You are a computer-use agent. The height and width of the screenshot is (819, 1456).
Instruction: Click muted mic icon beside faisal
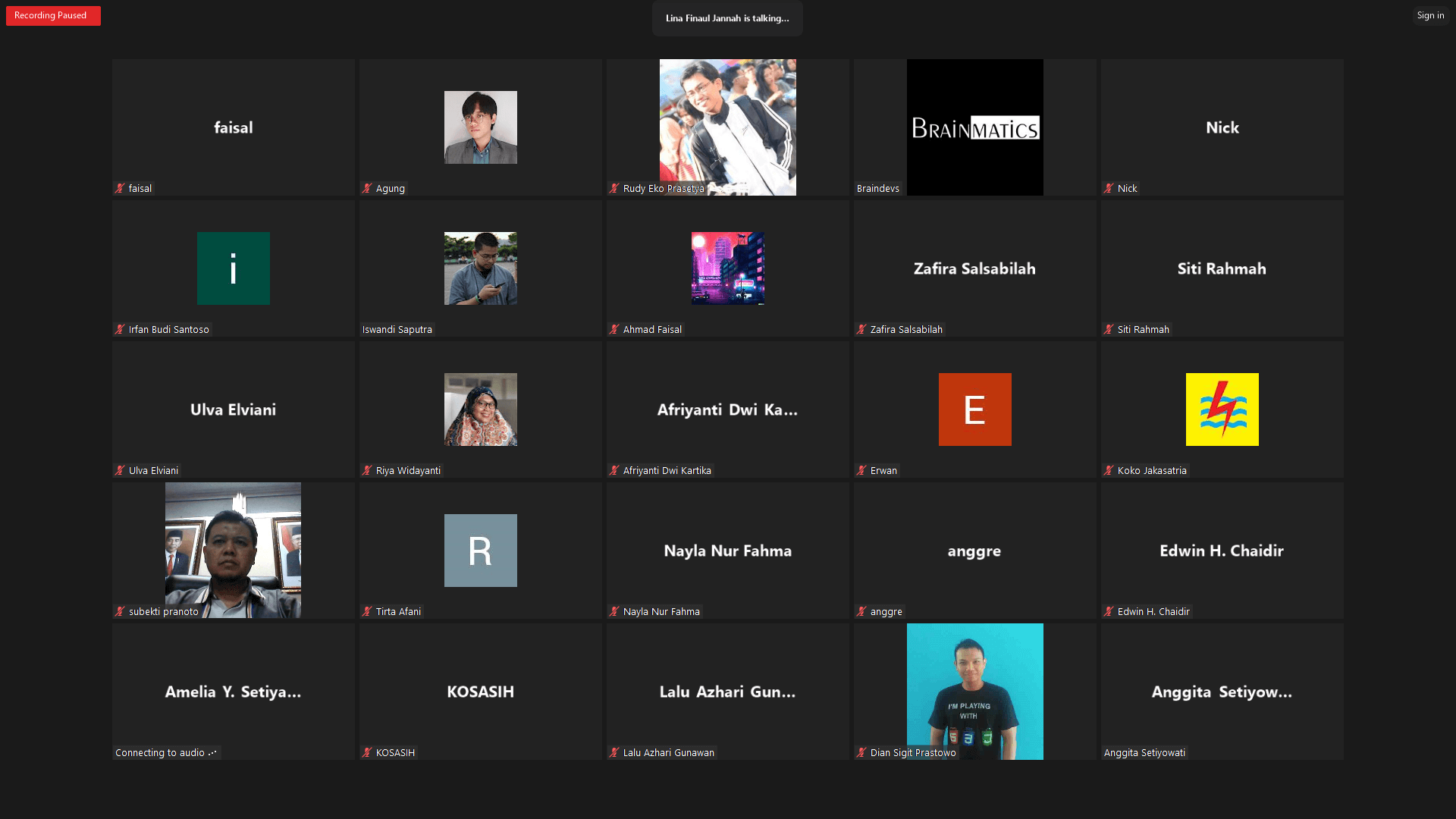(120, 188)
